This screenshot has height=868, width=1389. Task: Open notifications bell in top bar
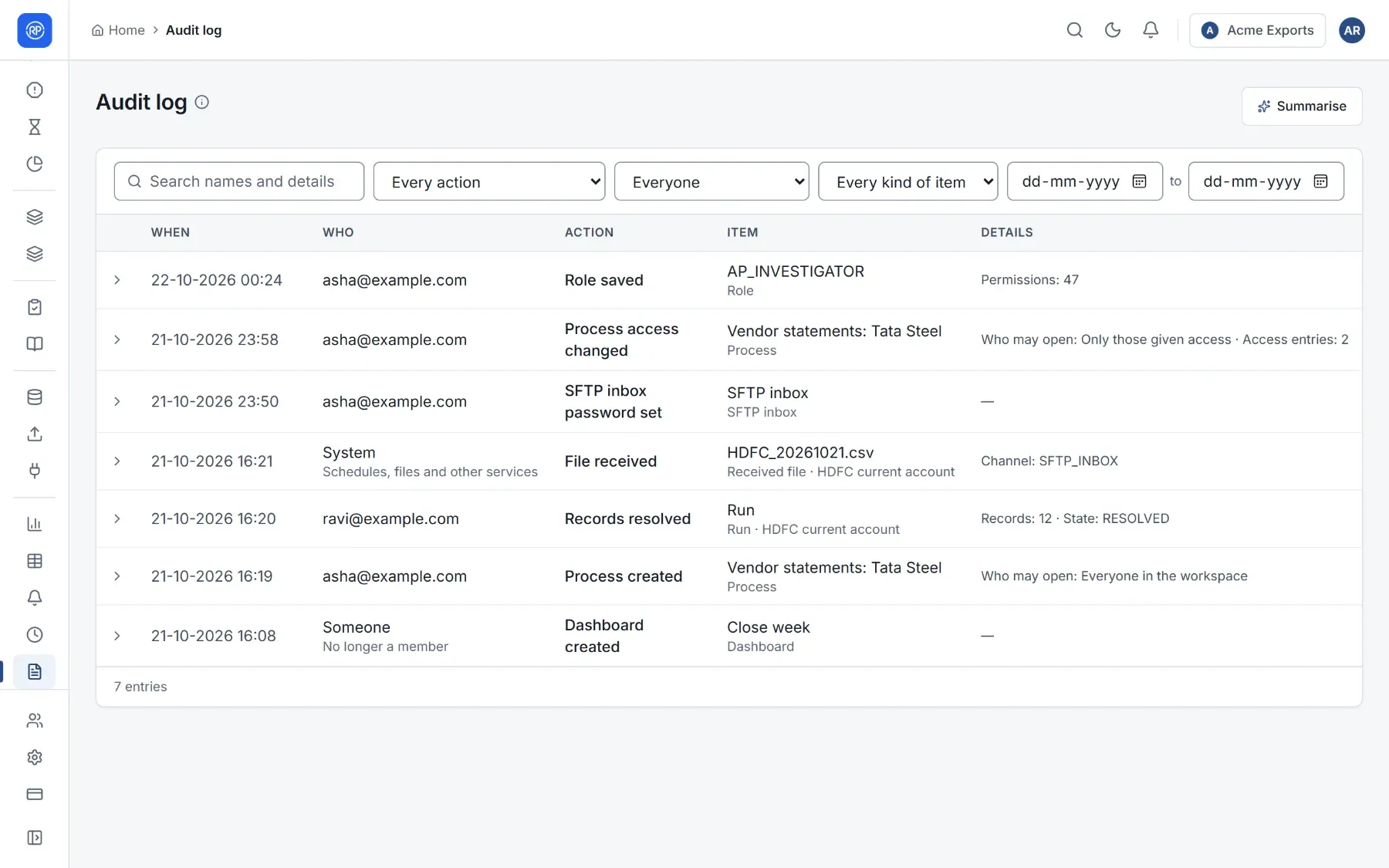coord(1150,30)
